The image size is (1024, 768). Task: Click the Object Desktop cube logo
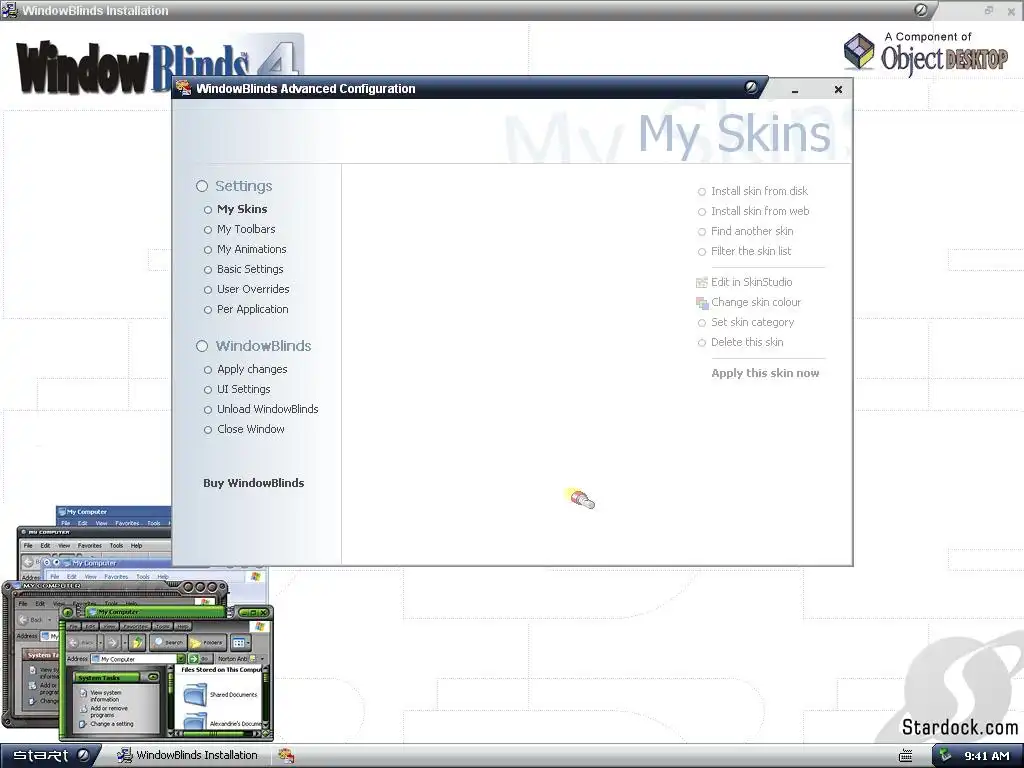859,52
